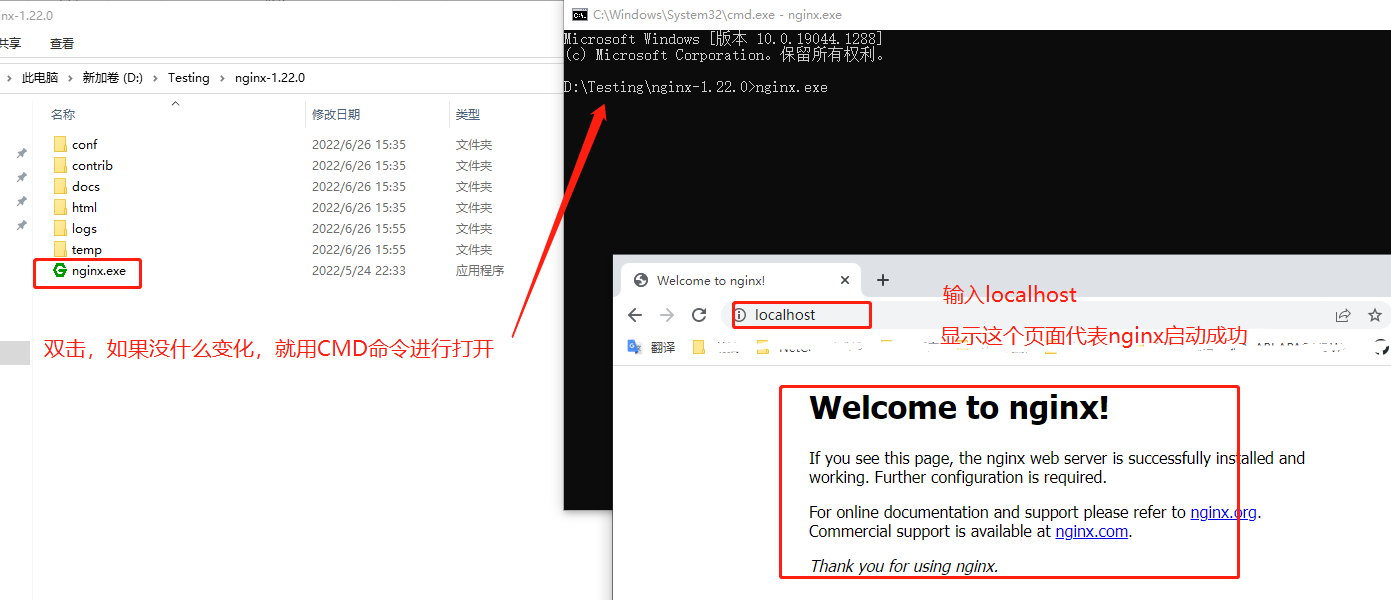Expand breadcrumb chevron after 此电脑
This screenshot has width=1391, height=600.
tap(70, 78)
